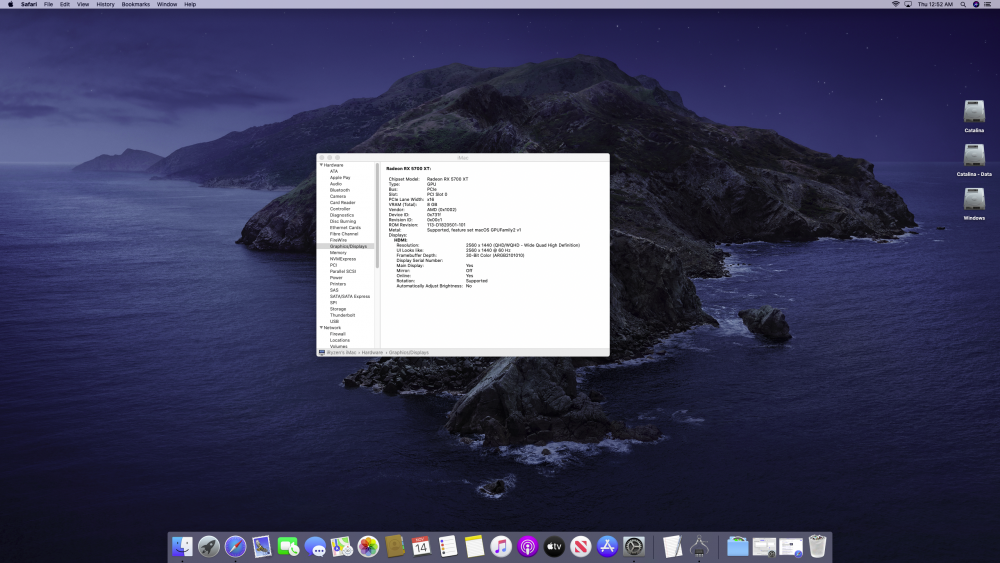1000x563 pixels.
Task: Open Finder from the dock
Action: pyautogui.click(x=182, y=546)
